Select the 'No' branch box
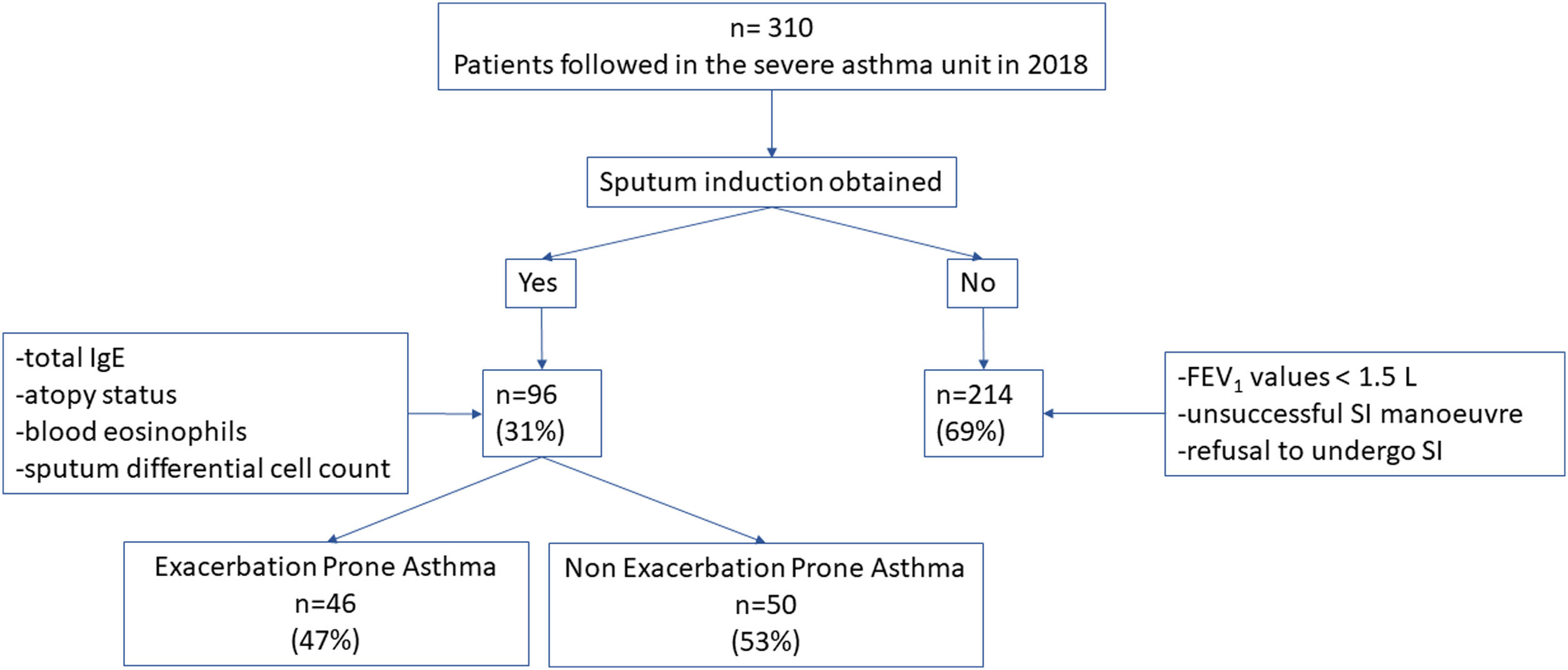This screenshot has height=670, width=1568. click(x=982, y=283)
